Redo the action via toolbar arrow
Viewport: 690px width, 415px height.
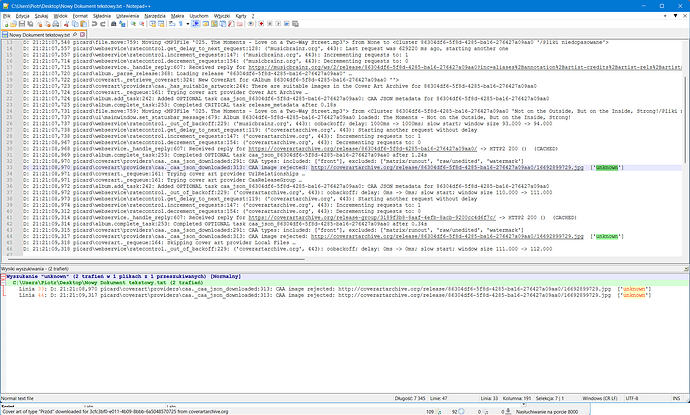(103, 24)
